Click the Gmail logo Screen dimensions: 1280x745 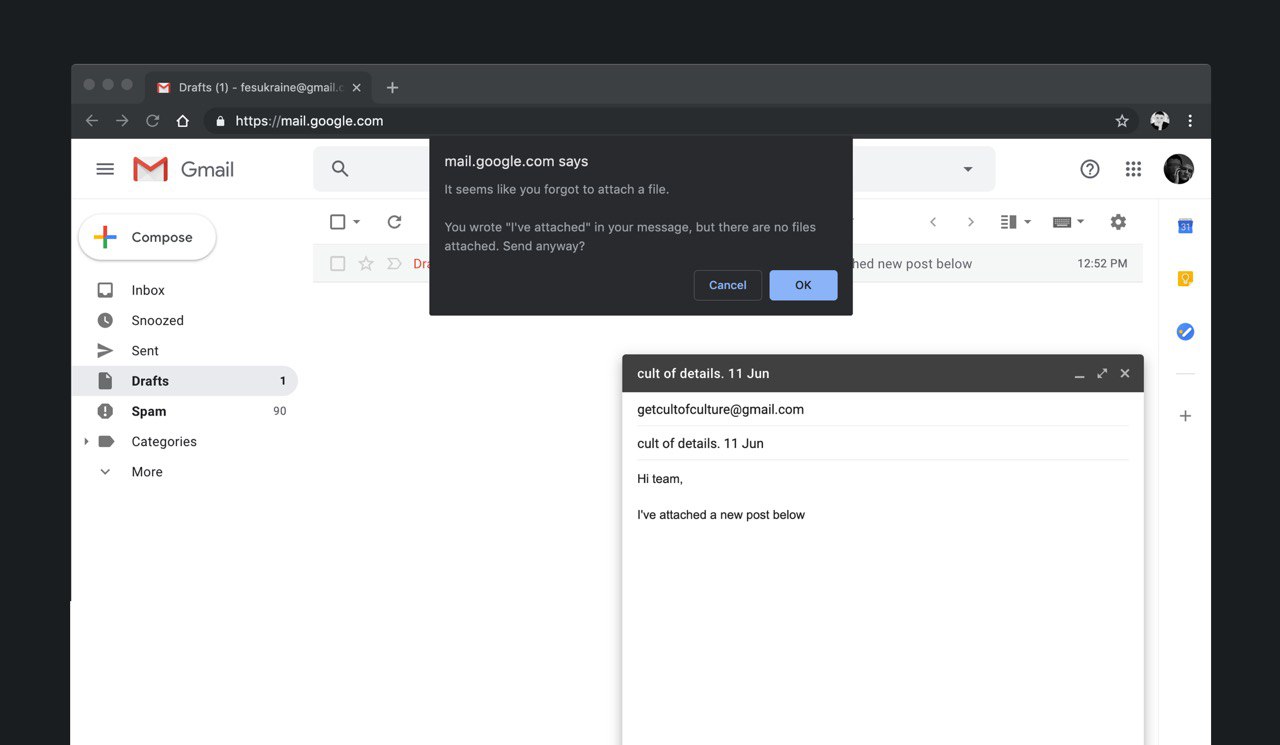183,169
